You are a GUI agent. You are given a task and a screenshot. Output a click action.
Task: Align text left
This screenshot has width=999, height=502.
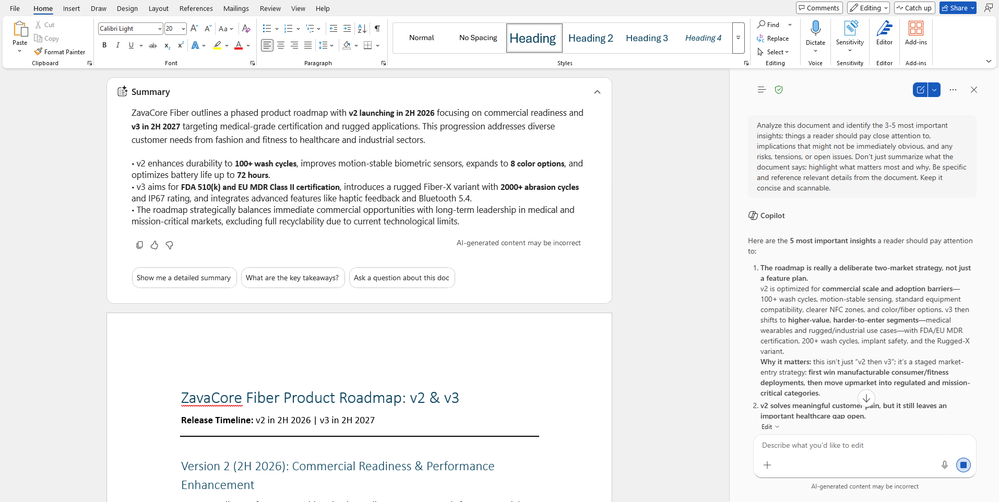click(267, 45)
